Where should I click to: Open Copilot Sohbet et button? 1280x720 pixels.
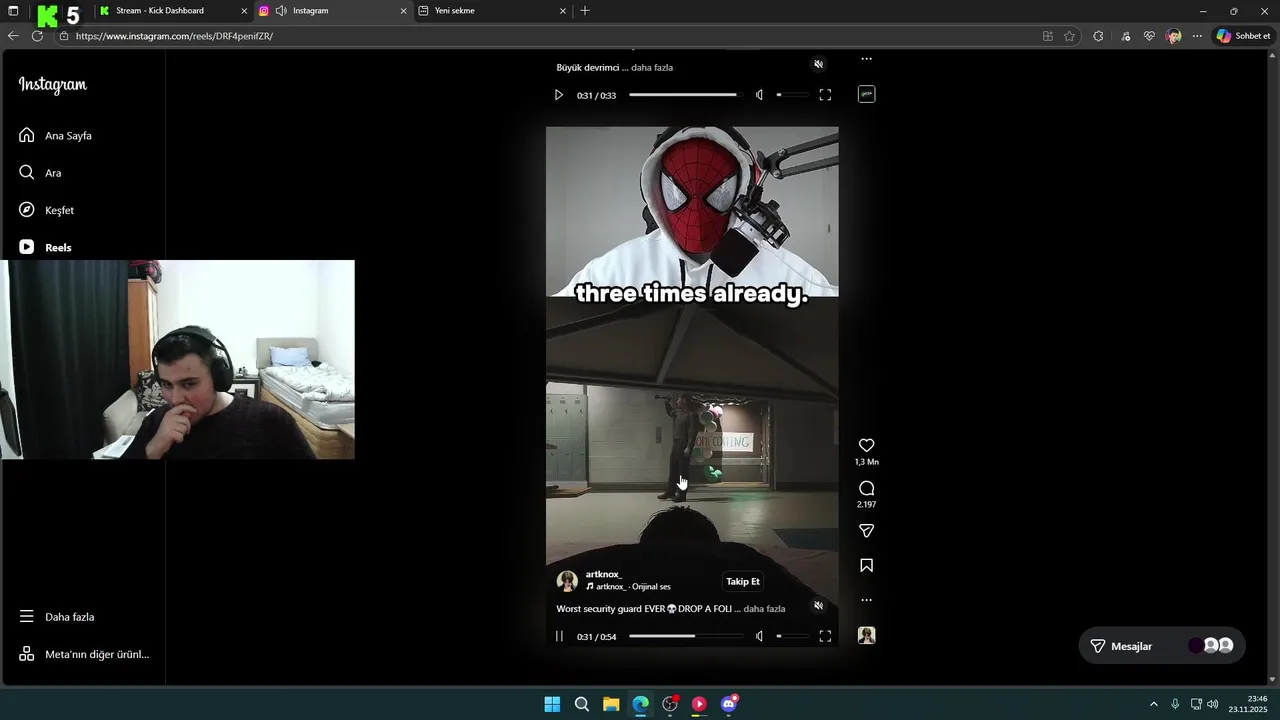click(x=1243, y=36)
